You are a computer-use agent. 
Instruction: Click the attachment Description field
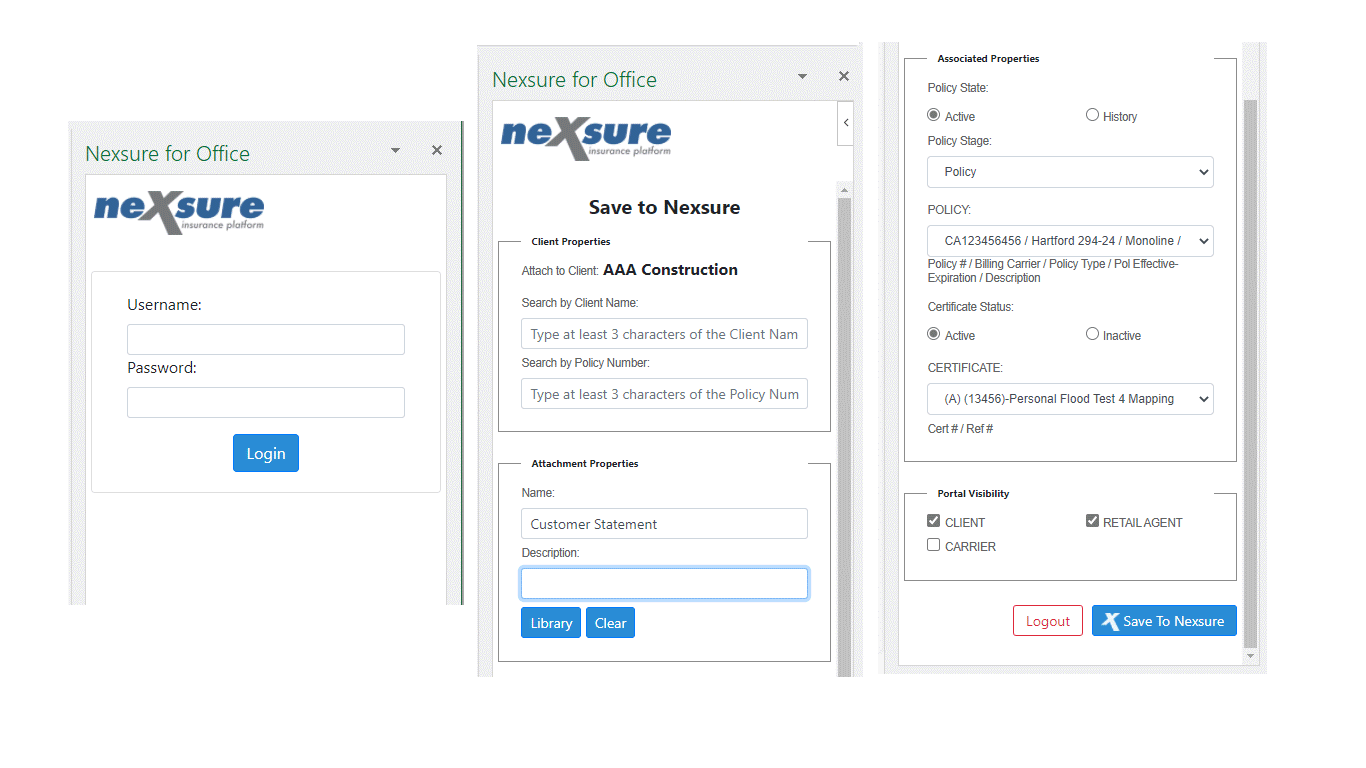(664, 584)
